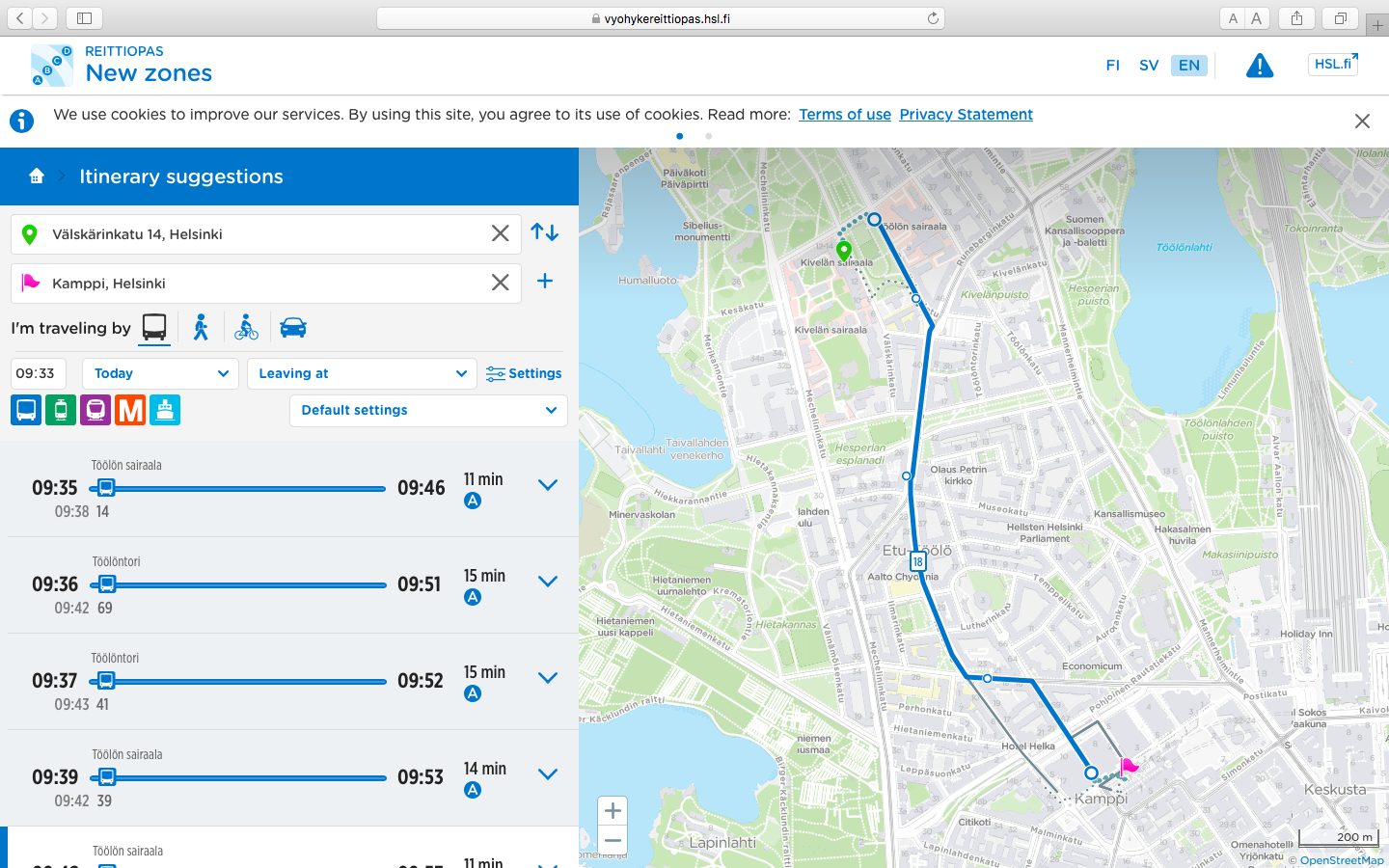
Task: Switch language to FI
Action: 1112,66
